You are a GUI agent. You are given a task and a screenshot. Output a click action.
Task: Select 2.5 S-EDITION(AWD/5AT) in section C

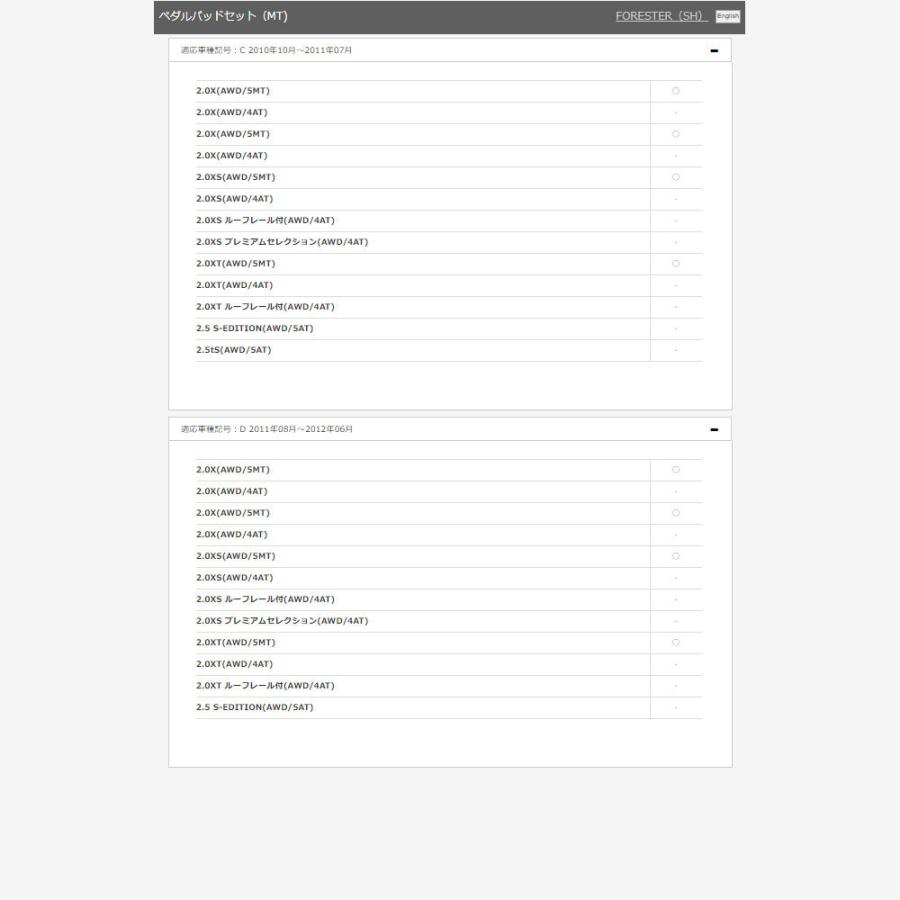point(255,329)
